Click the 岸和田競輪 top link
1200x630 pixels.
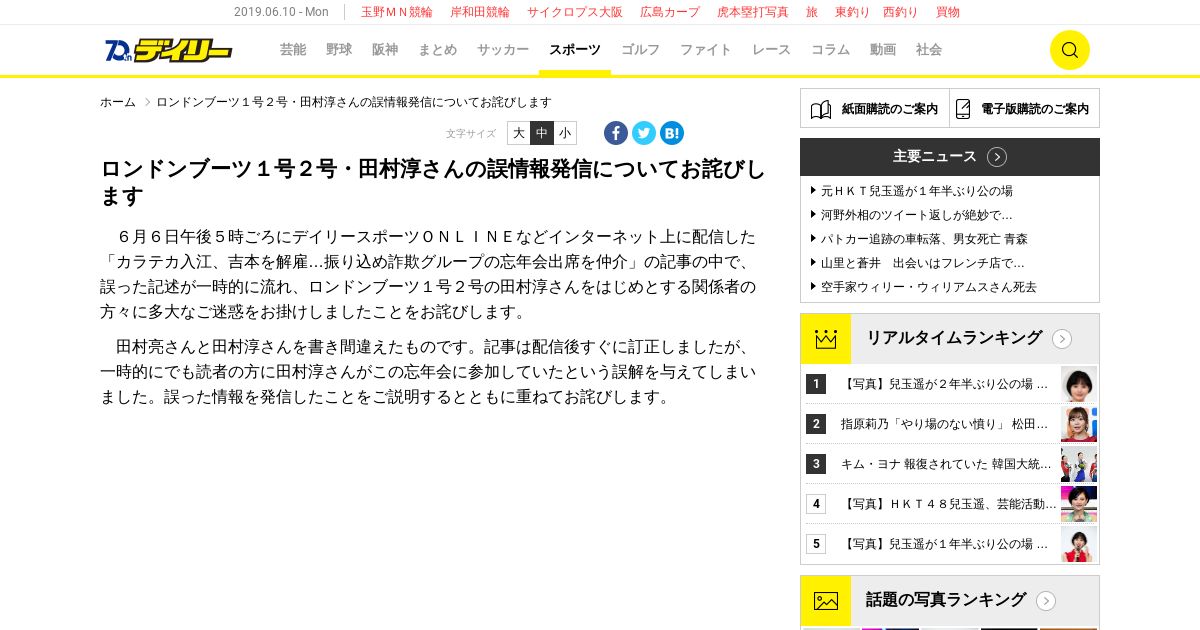click(480, 12)
